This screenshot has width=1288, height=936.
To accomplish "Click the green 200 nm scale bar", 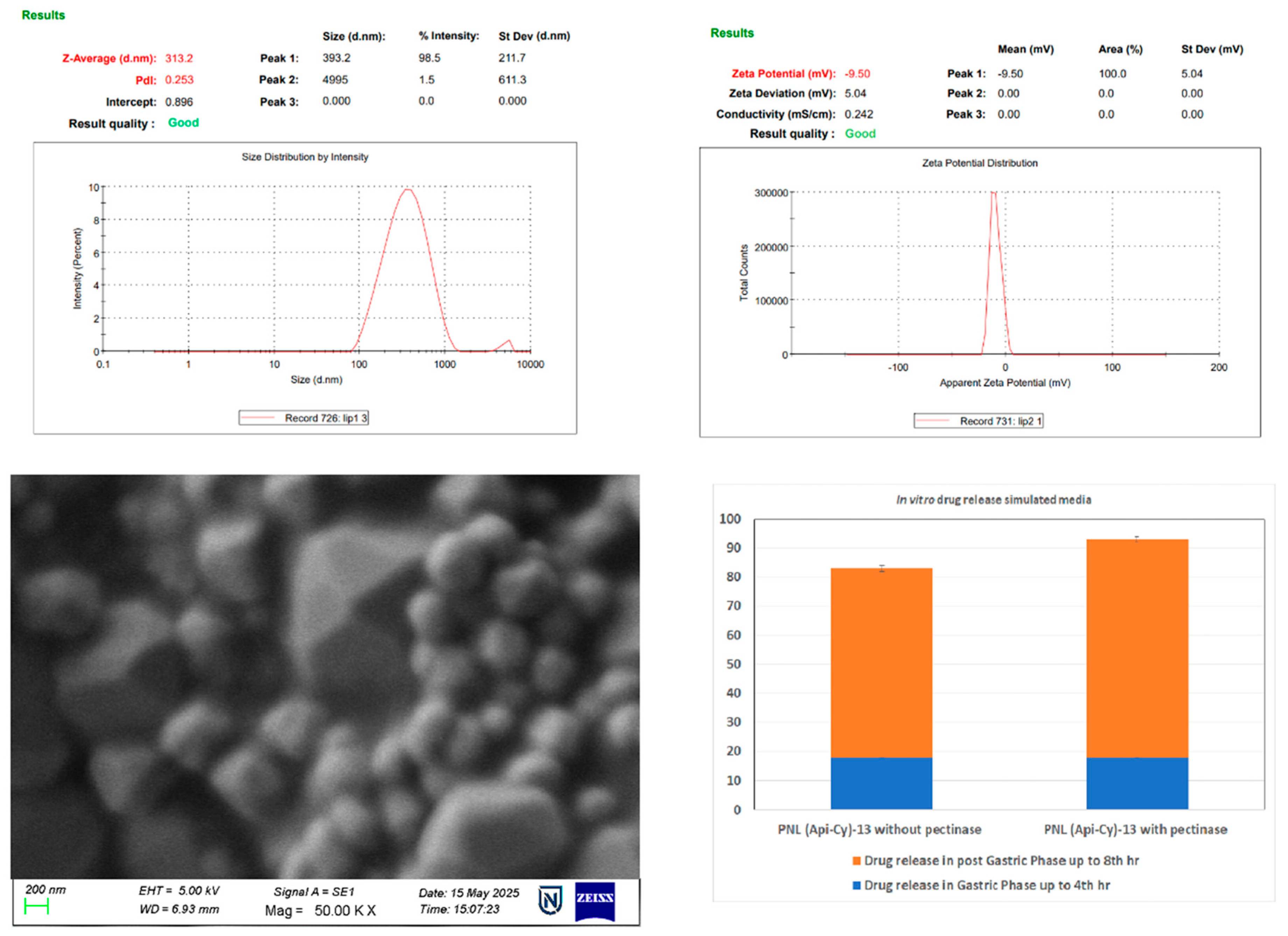I will pos(36,907).
